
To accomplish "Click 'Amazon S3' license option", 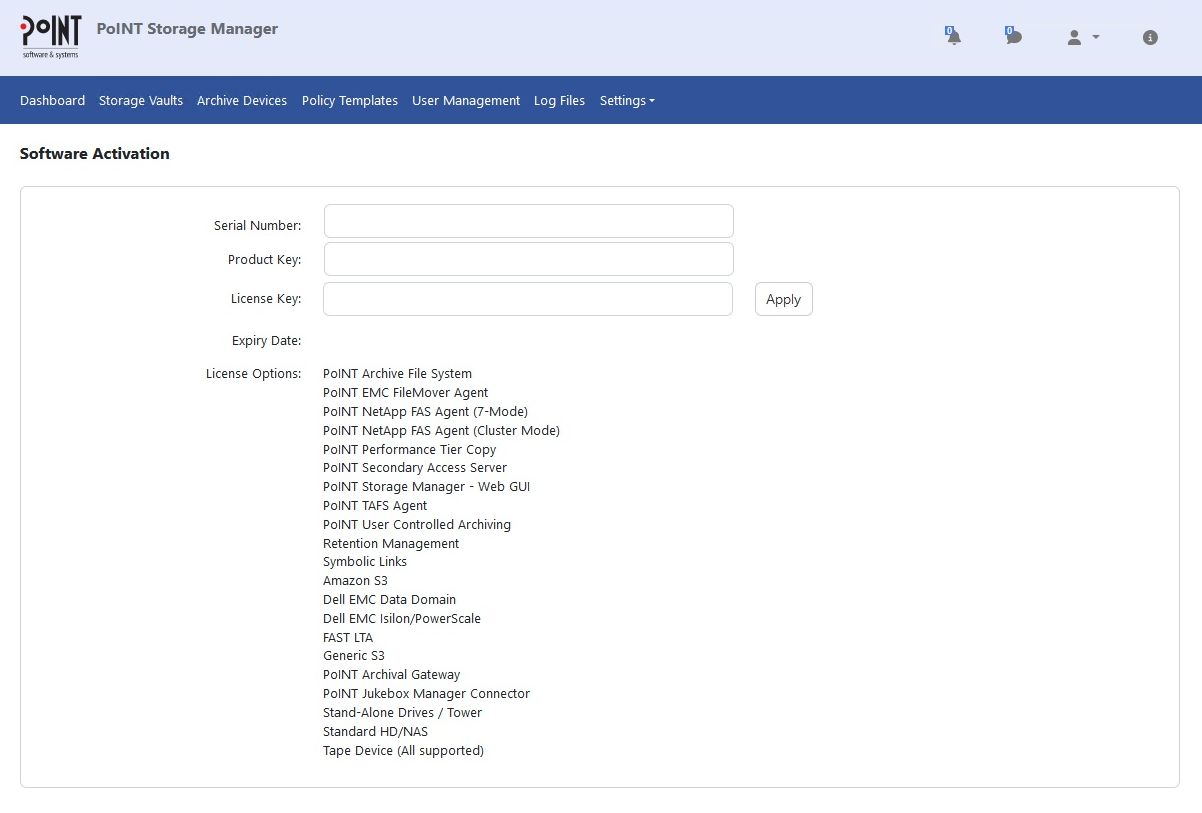I will [x=355, y=581].
